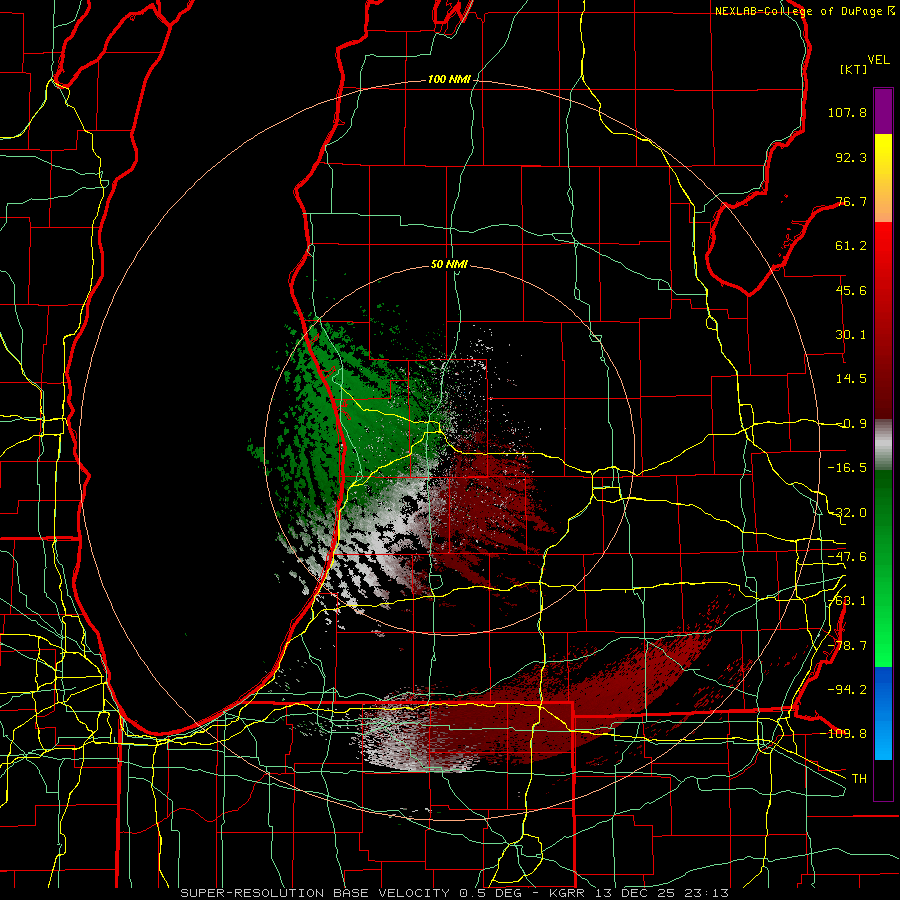
Task: Click the [KT] units label
Action: [x=854, y=69]
